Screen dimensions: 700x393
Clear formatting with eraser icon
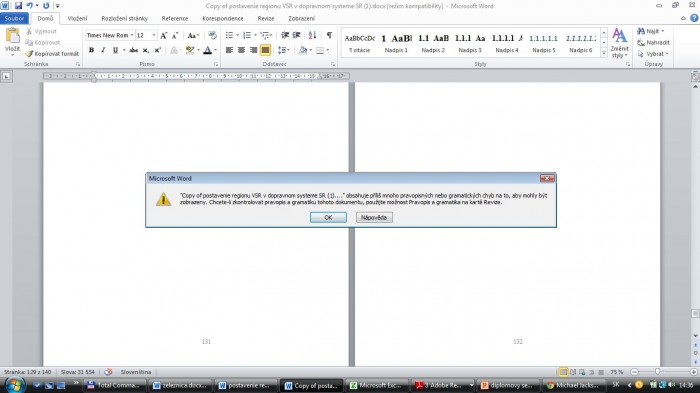tap(212, 35)
